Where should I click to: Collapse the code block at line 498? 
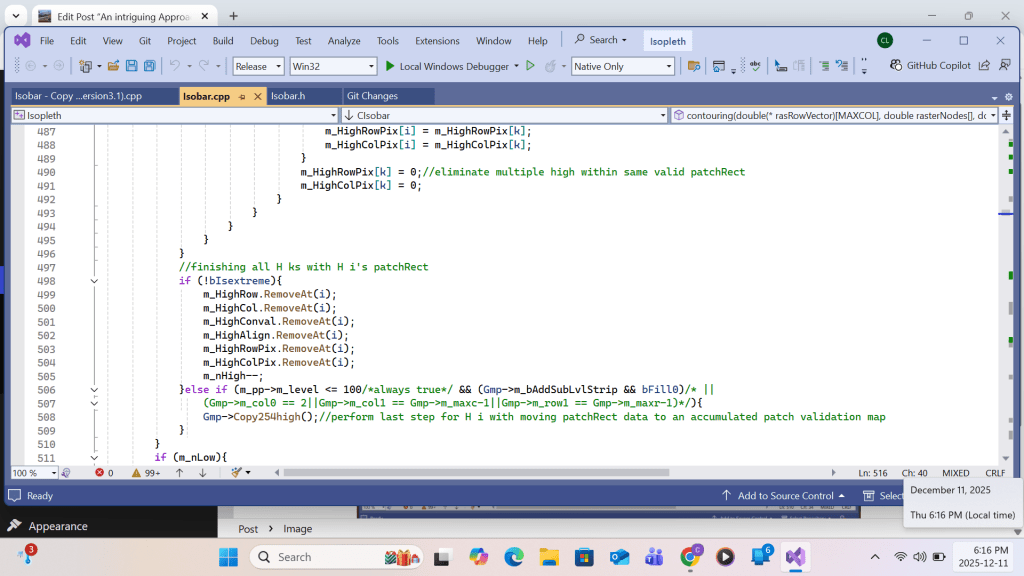94,281
